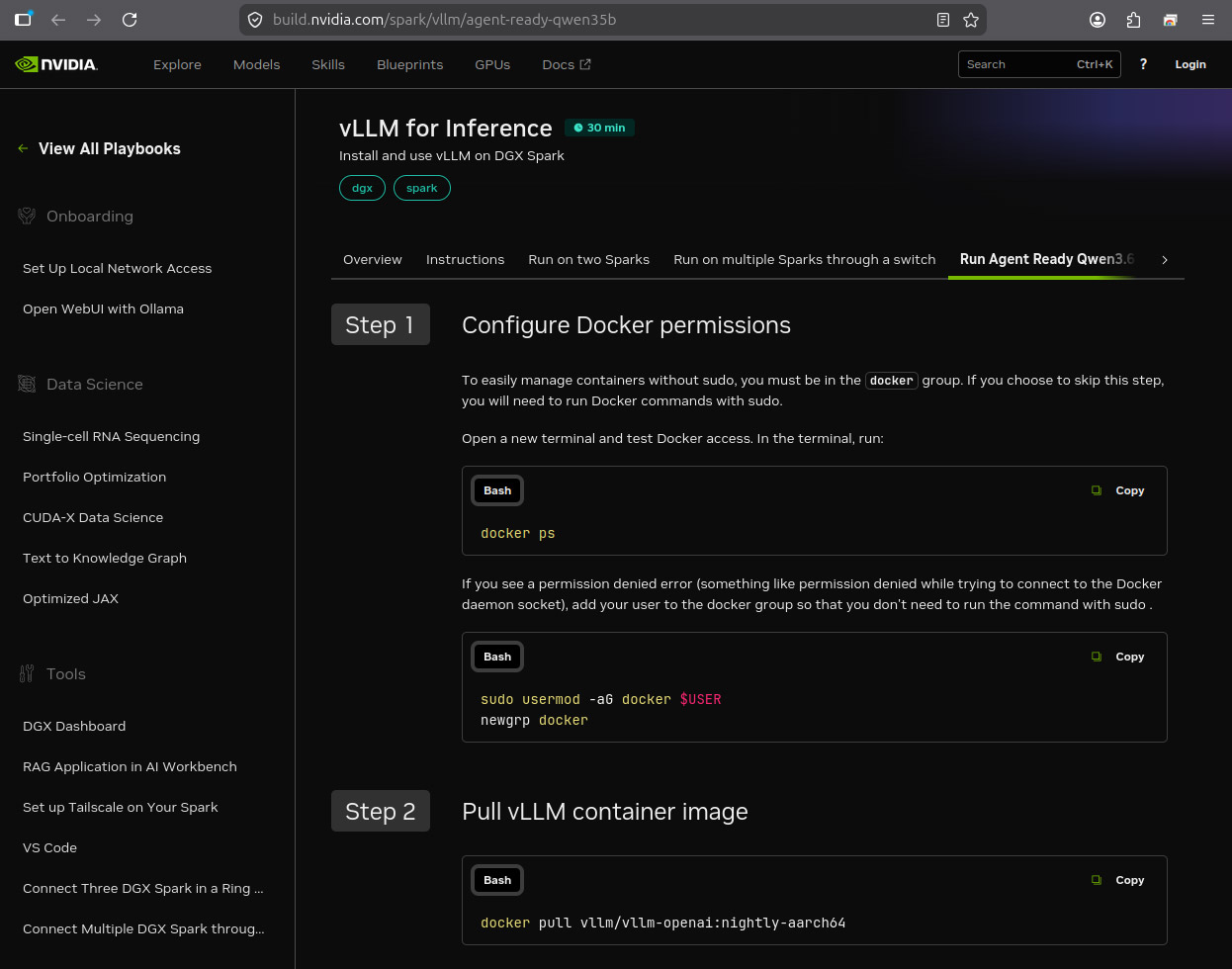Click the NVIDIA logo
1232x969 pixels.
[56, 64]
